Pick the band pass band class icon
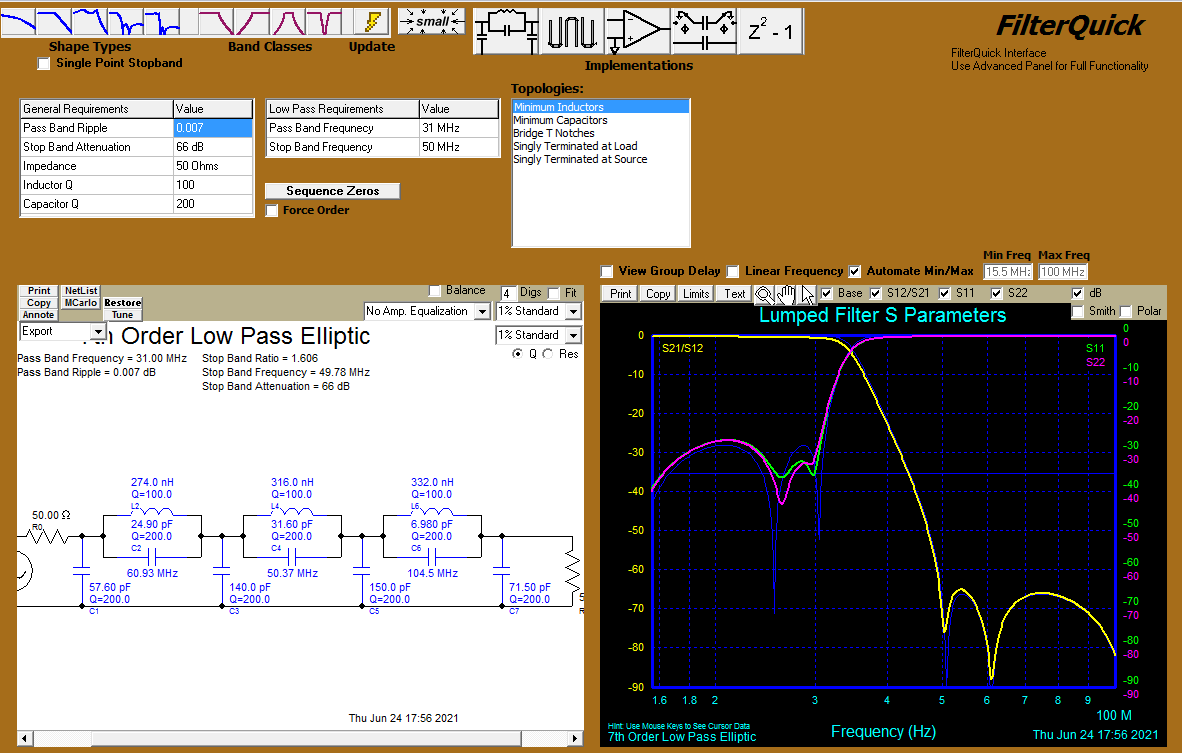The width and height of the screenshot is (1182, 753). 288,22
